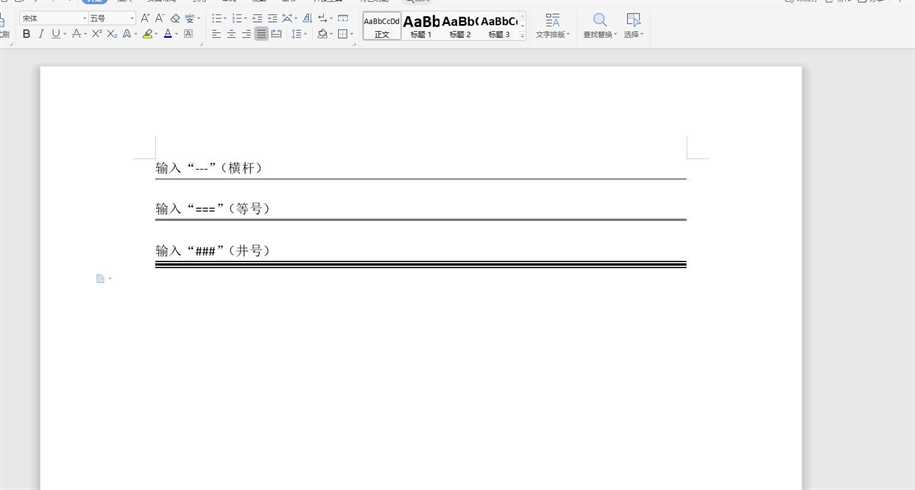The width and height of the screenshot is (915, 490).
Task: Apply the 正文 style
Action: [x=381, y=26]
